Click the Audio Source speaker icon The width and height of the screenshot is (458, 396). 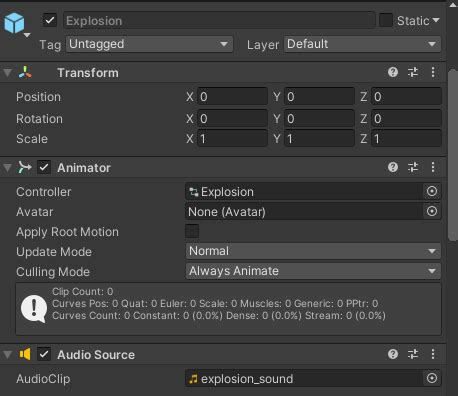coord(25,354)
